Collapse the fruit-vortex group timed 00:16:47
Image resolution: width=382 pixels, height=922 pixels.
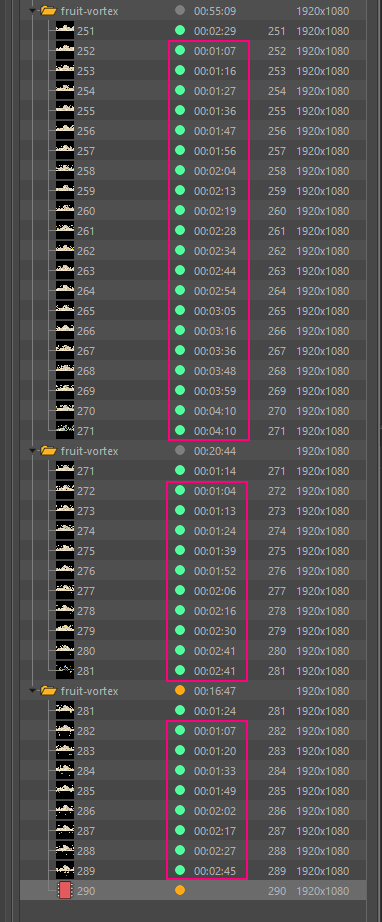33,690
